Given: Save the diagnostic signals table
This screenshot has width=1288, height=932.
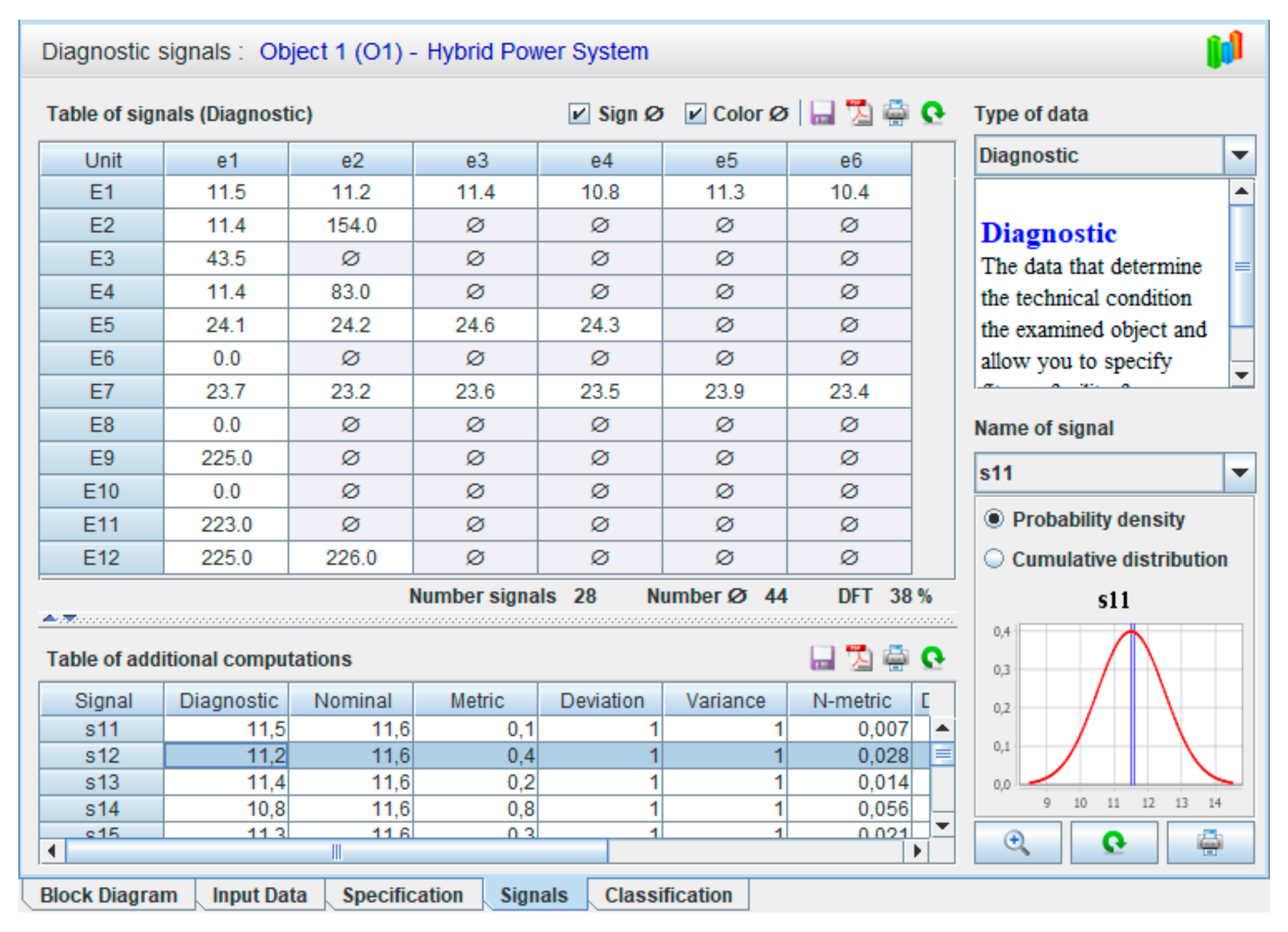Looking at the screenshot, I should tap(821, 113).
